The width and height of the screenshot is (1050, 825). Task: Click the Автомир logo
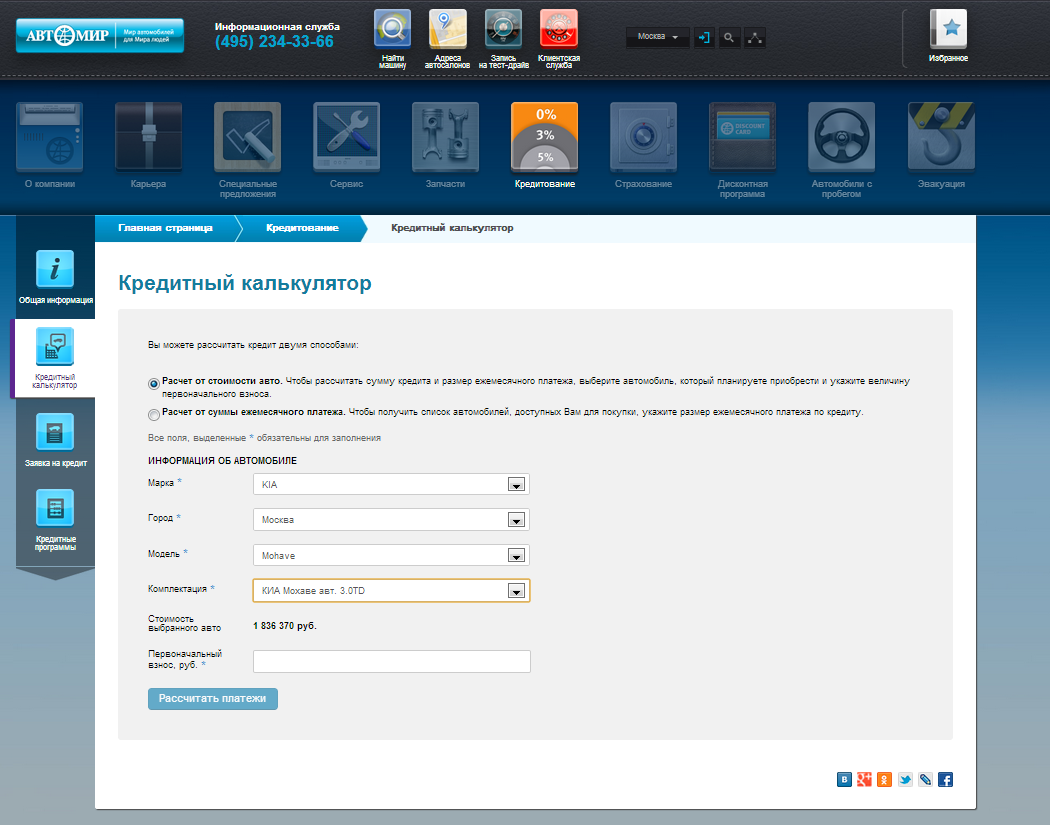pyautogui.click(x=100, y=35)
